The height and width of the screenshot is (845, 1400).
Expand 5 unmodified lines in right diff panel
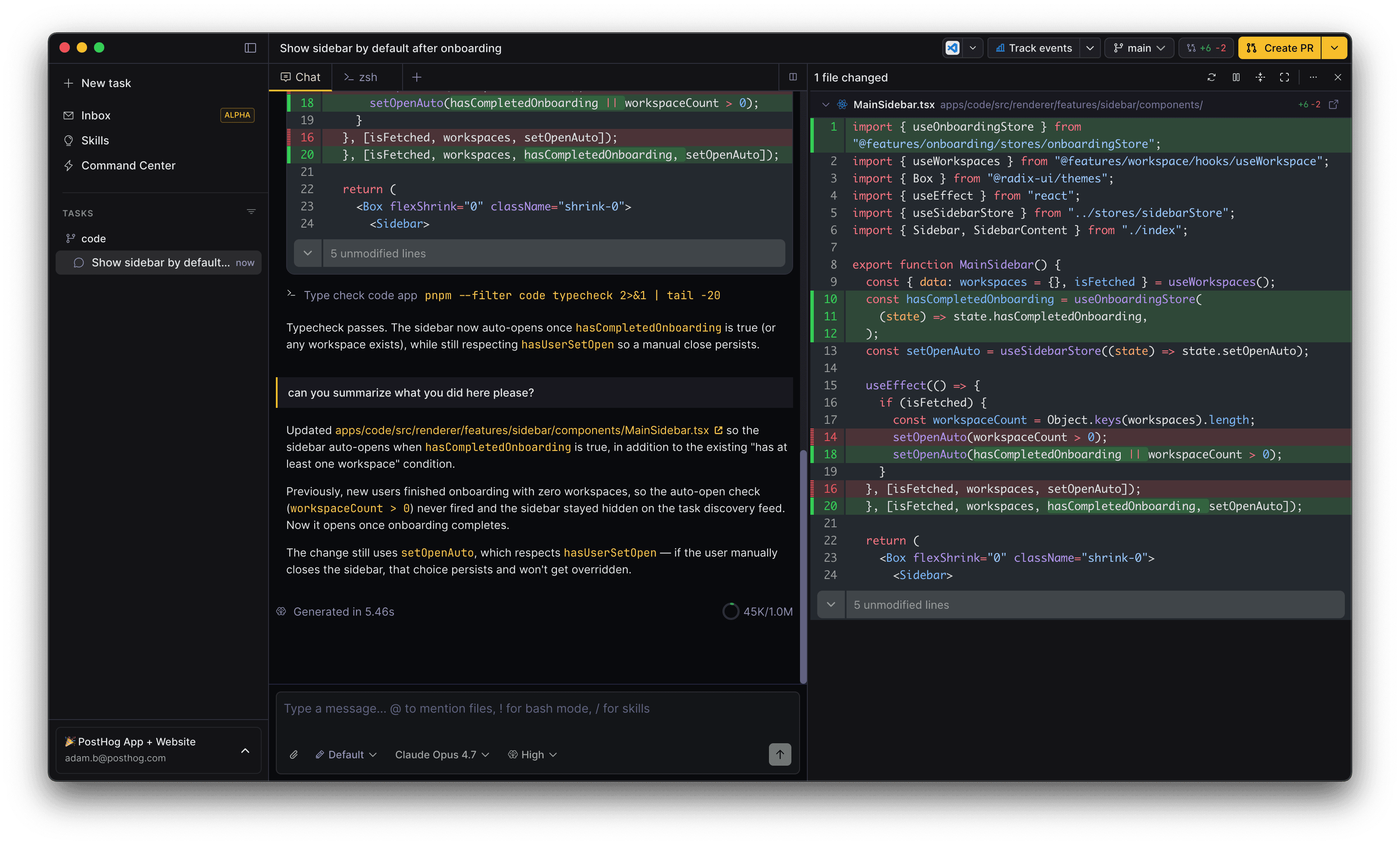tap(1081, 604)
